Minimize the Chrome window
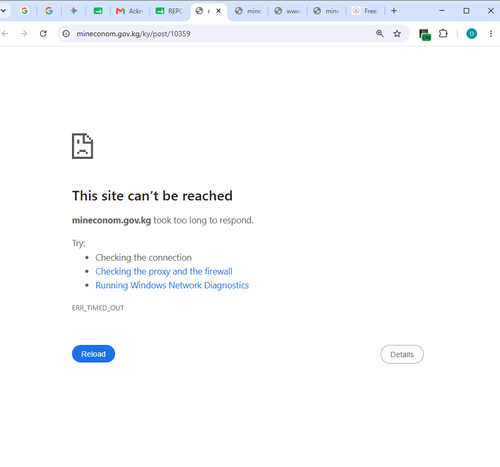 click(442, 11)
